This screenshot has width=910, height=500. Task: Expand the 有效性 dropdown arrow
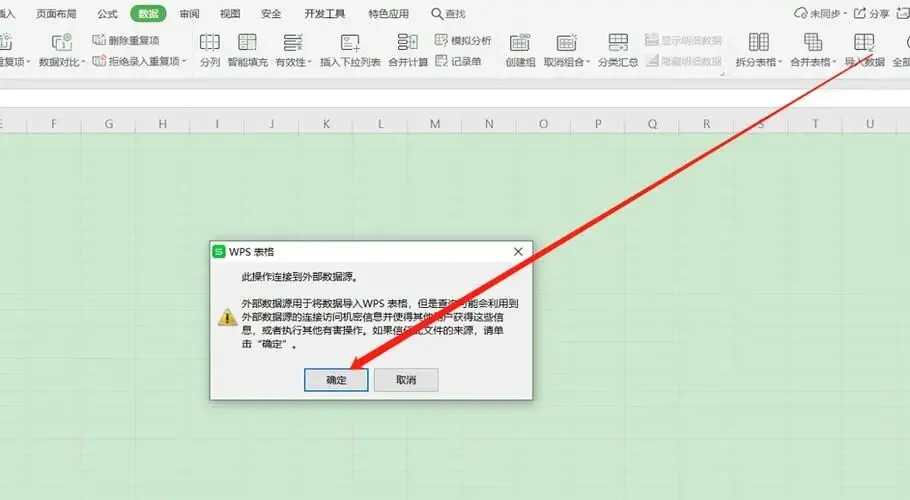coord(310,62)
